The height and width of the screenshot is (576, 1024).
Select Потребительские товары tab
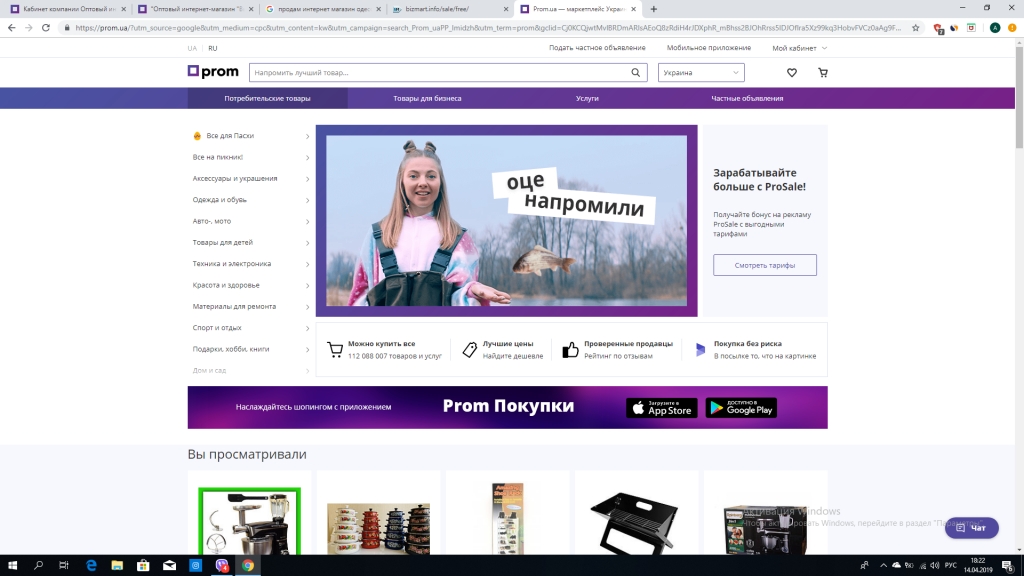tap(267, 98)
